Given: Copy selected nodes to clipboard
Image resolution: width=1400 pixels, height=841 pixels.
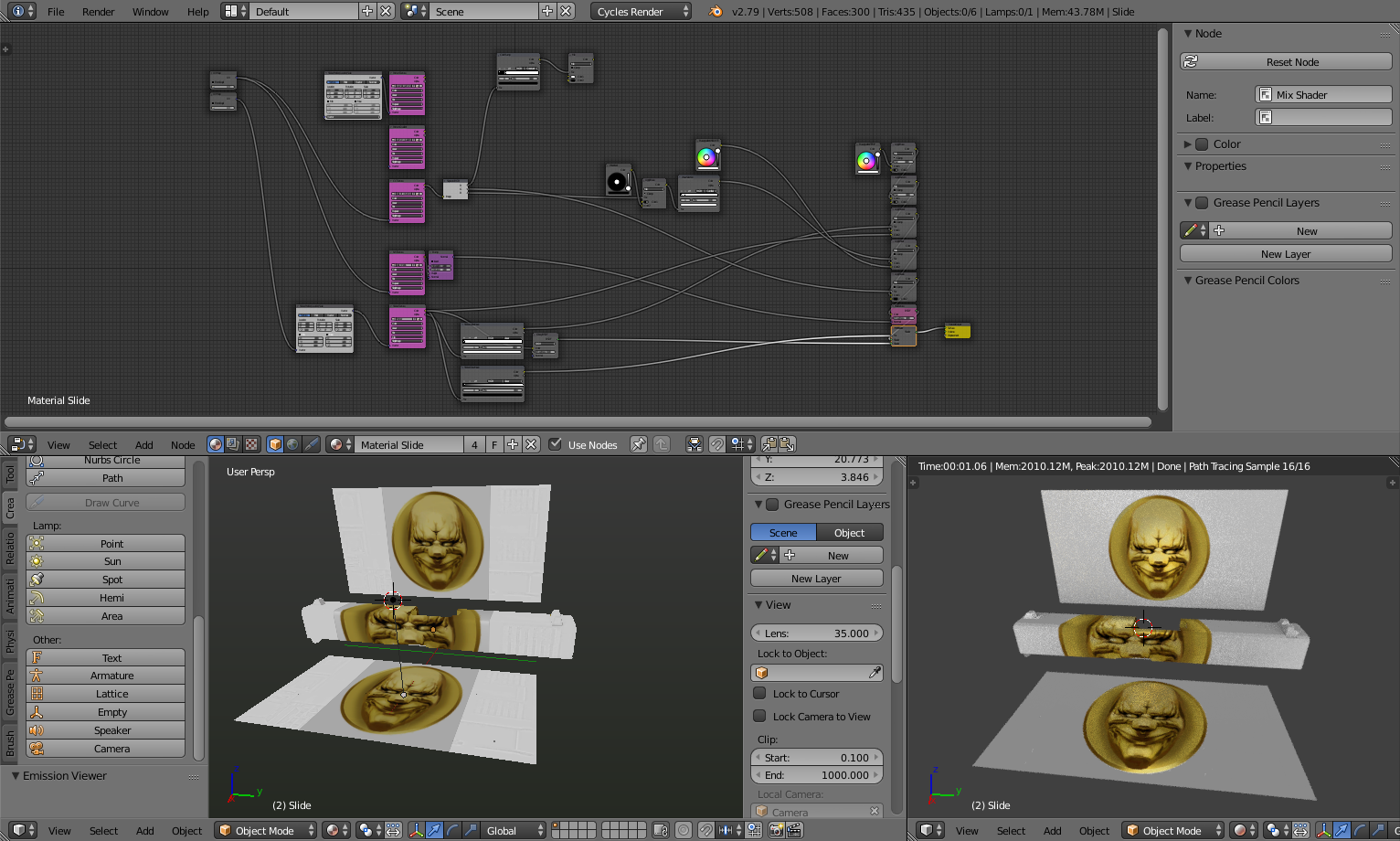Looking at the screenshot, I should (x=769, y=444).
